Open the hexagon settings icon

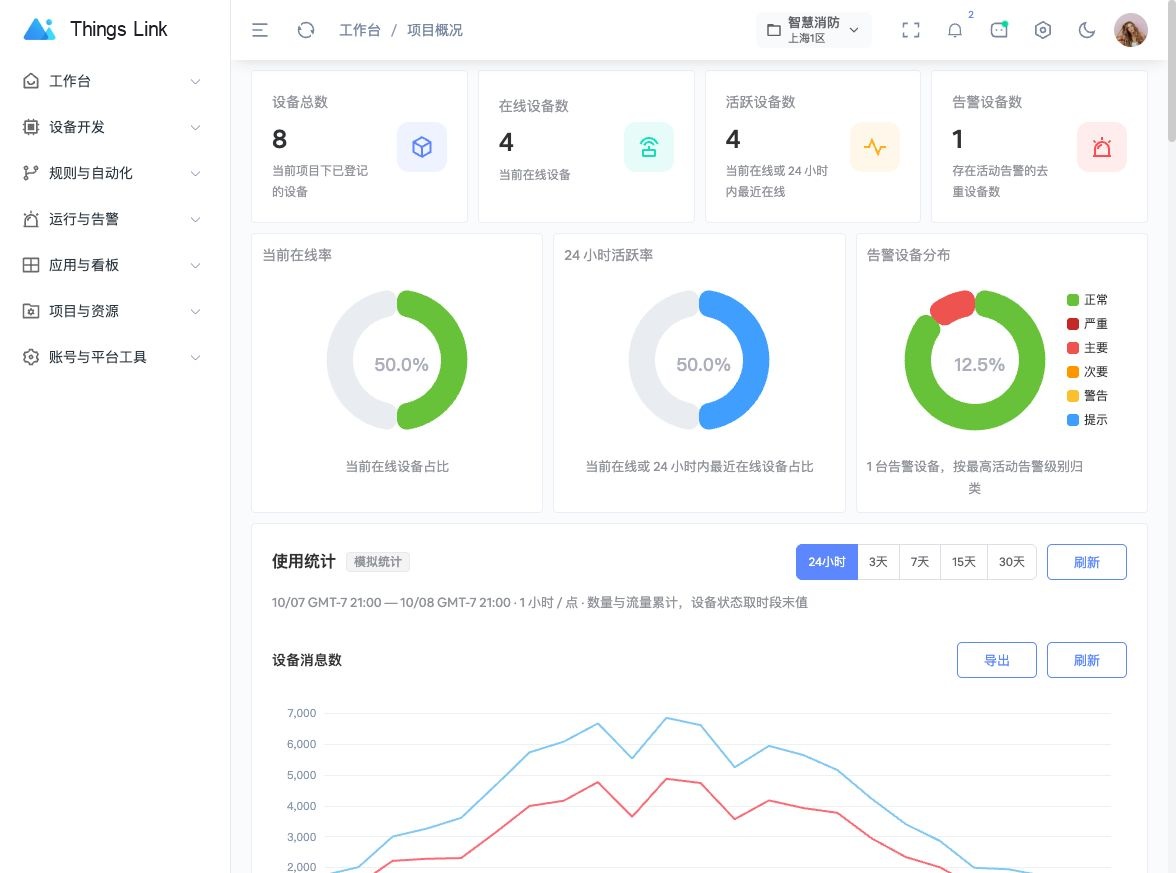point(1042,30)
